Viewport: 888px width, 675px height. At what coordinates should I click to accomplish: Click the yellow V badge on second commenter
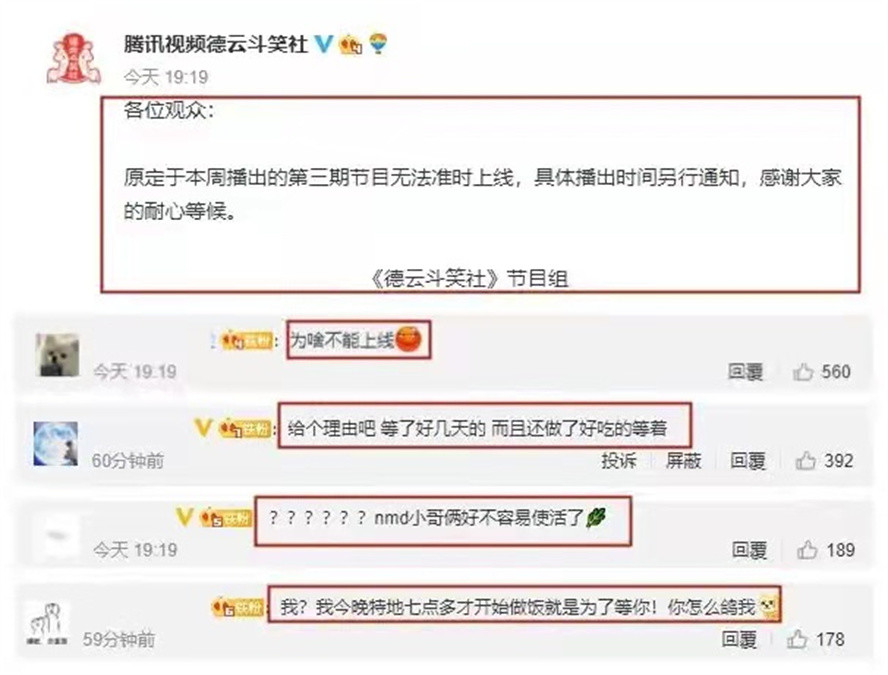coord(203,427)
